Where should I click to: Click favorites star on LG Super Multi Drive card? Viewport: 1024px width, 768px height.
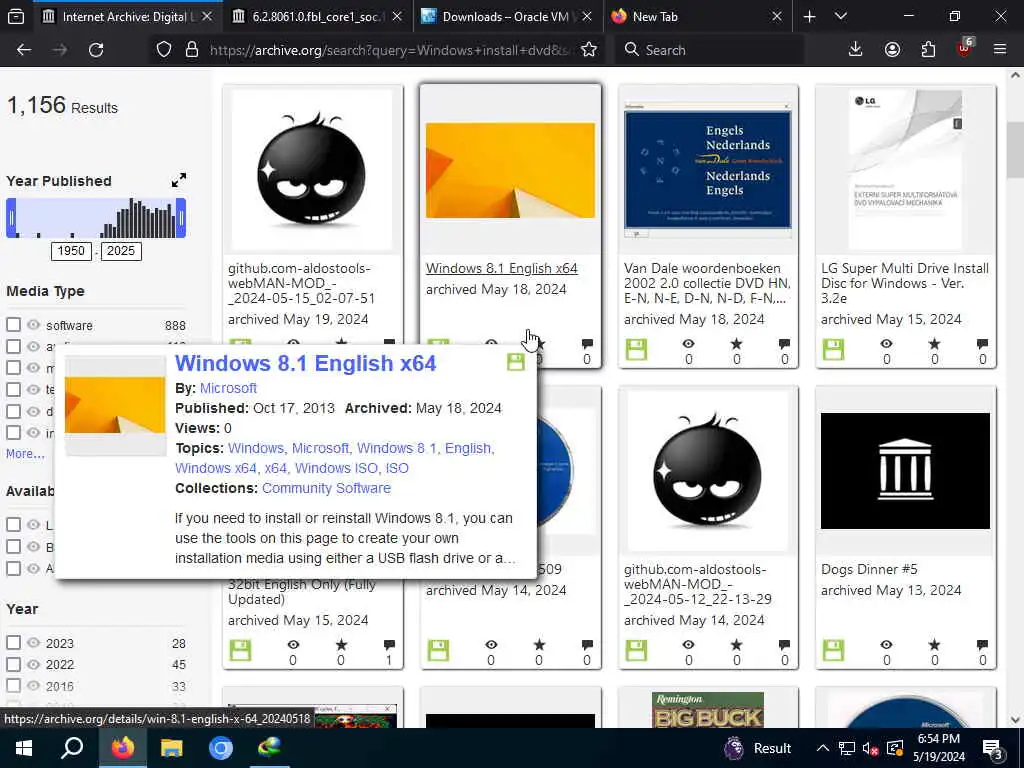click(934, 344)
